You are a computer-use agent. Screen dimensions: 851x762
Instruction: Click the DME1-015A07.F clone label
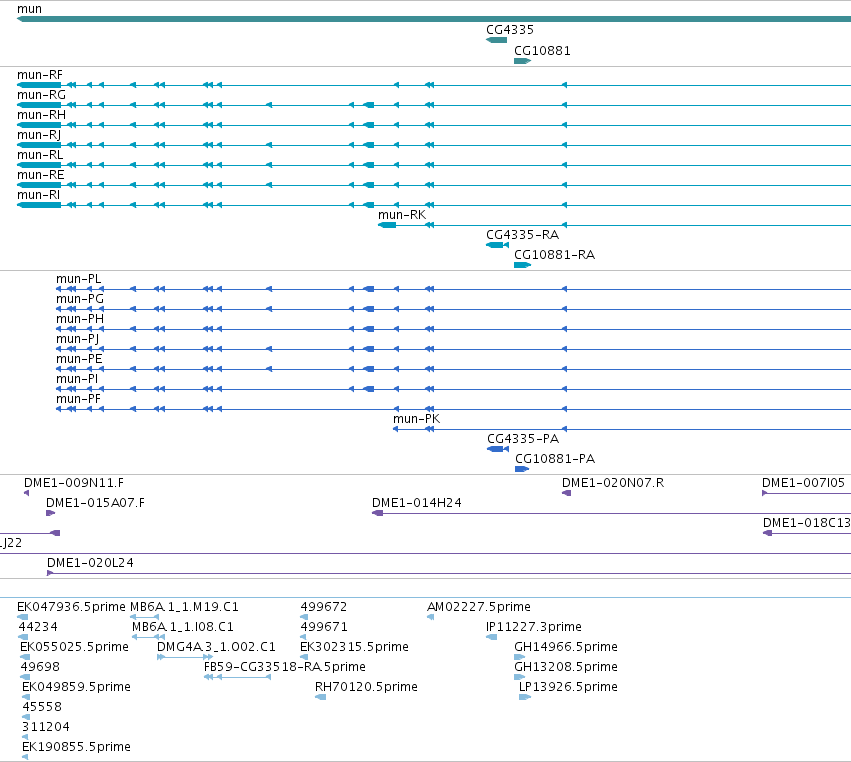click(x=95, y=503)
